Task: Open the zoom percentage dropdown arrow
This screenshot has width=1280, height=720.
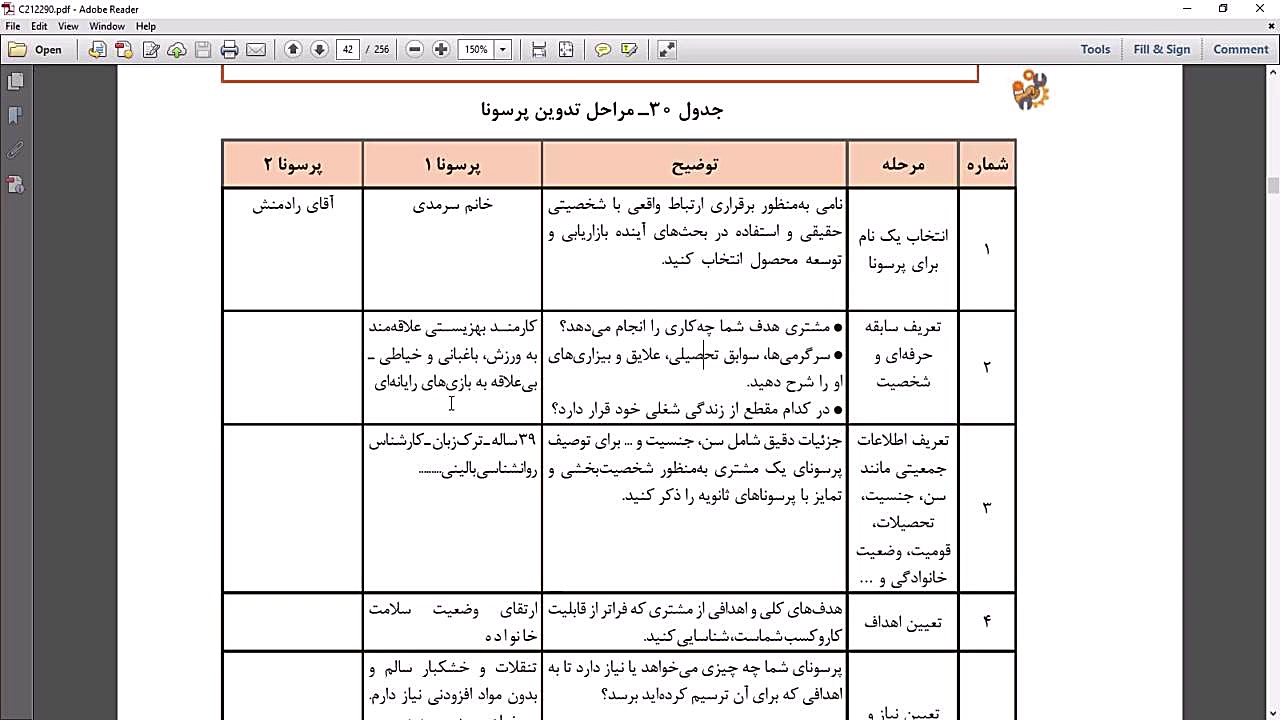Action: 503,49
